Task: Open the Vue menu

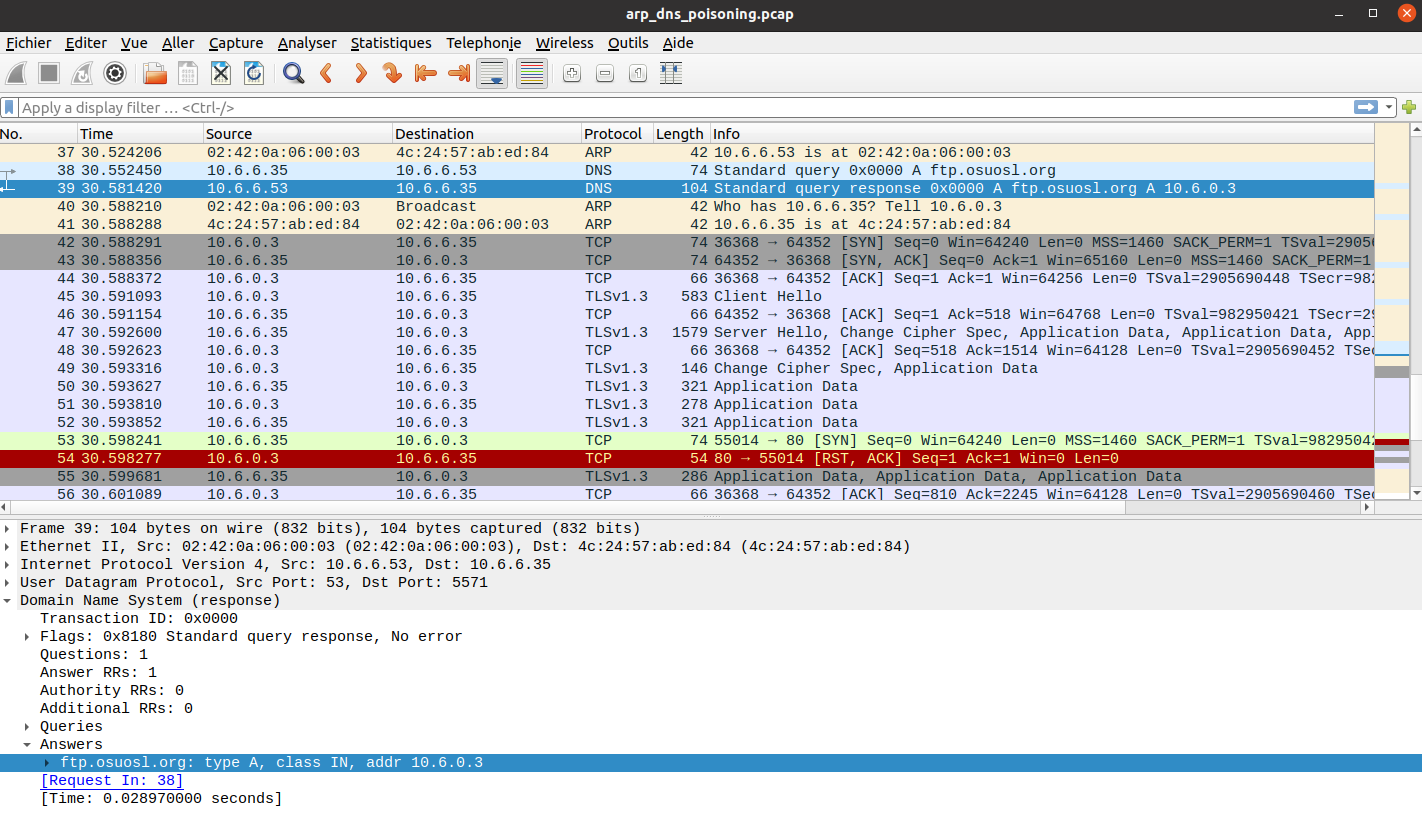Action: [x=134, y=43]
